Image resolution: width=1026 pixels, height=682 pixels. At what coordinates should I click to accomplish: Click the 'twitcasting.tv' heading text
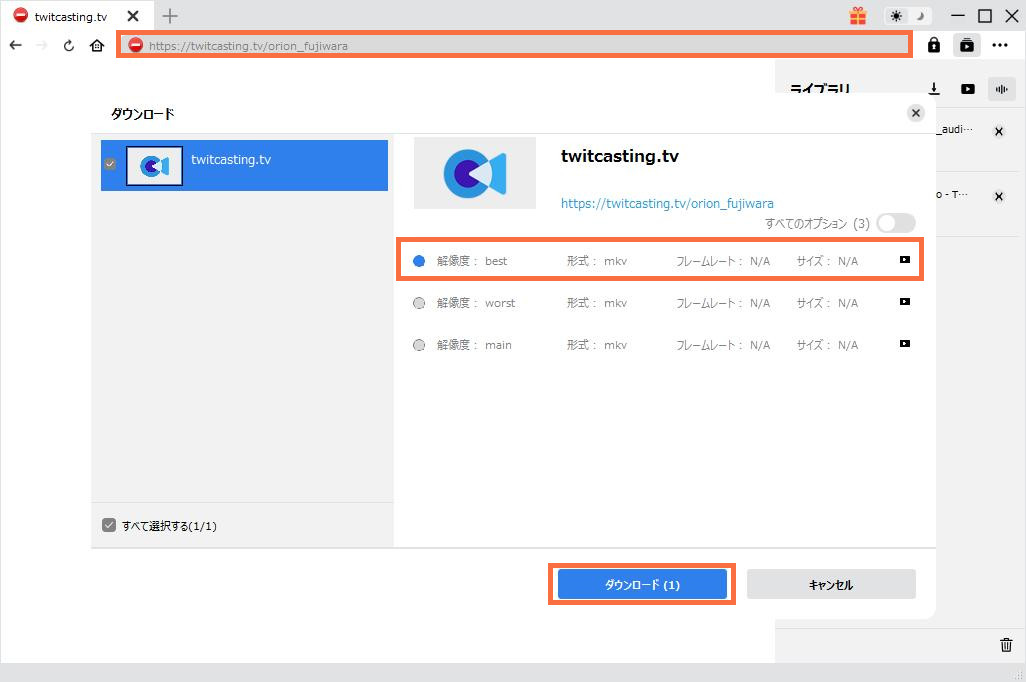(x=620, y=156)
